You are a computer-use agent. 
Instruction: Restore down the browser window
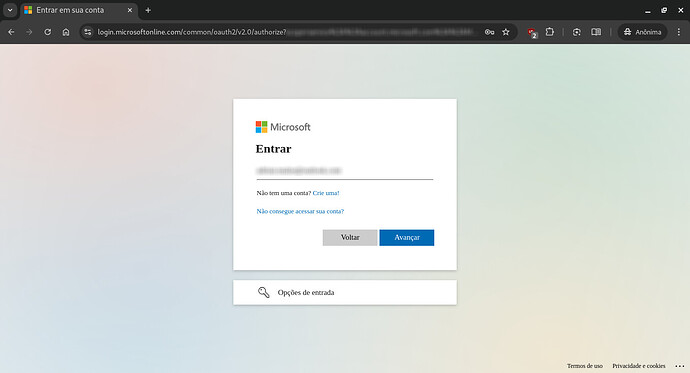pyautogui.click(x=664, y=10)
